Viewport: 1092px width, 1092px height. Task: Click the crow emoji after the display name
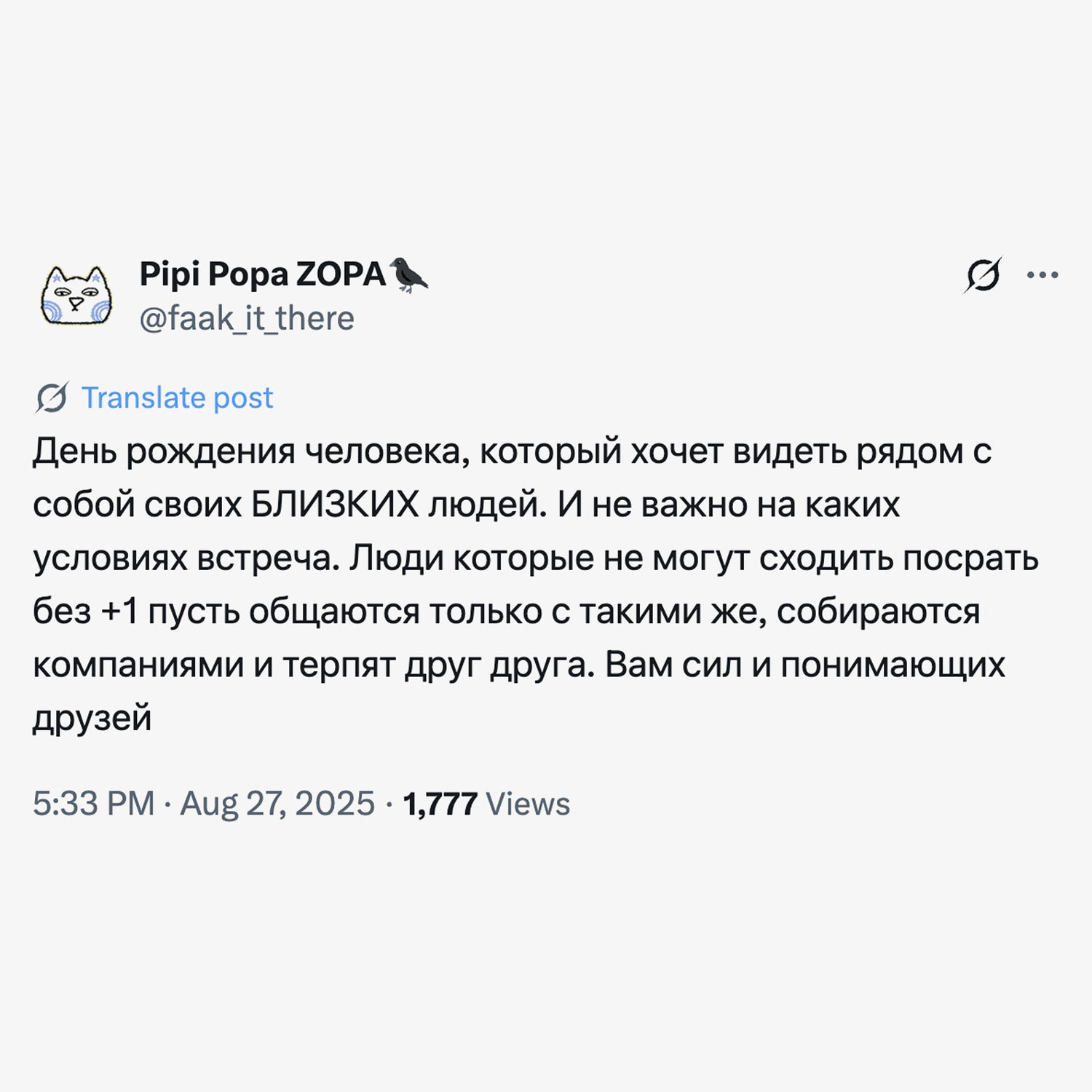pyautogui.click(x=409, y=274)
